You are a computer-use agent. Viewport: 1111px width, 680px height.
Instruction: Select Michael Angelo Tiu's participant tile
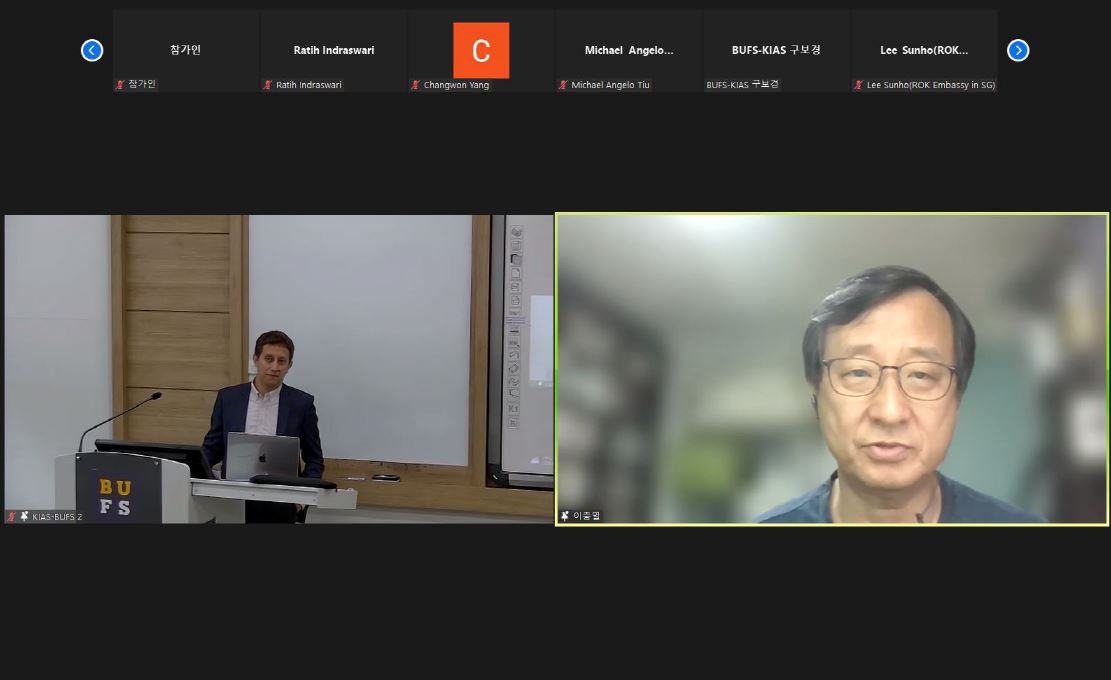point(628,50)
